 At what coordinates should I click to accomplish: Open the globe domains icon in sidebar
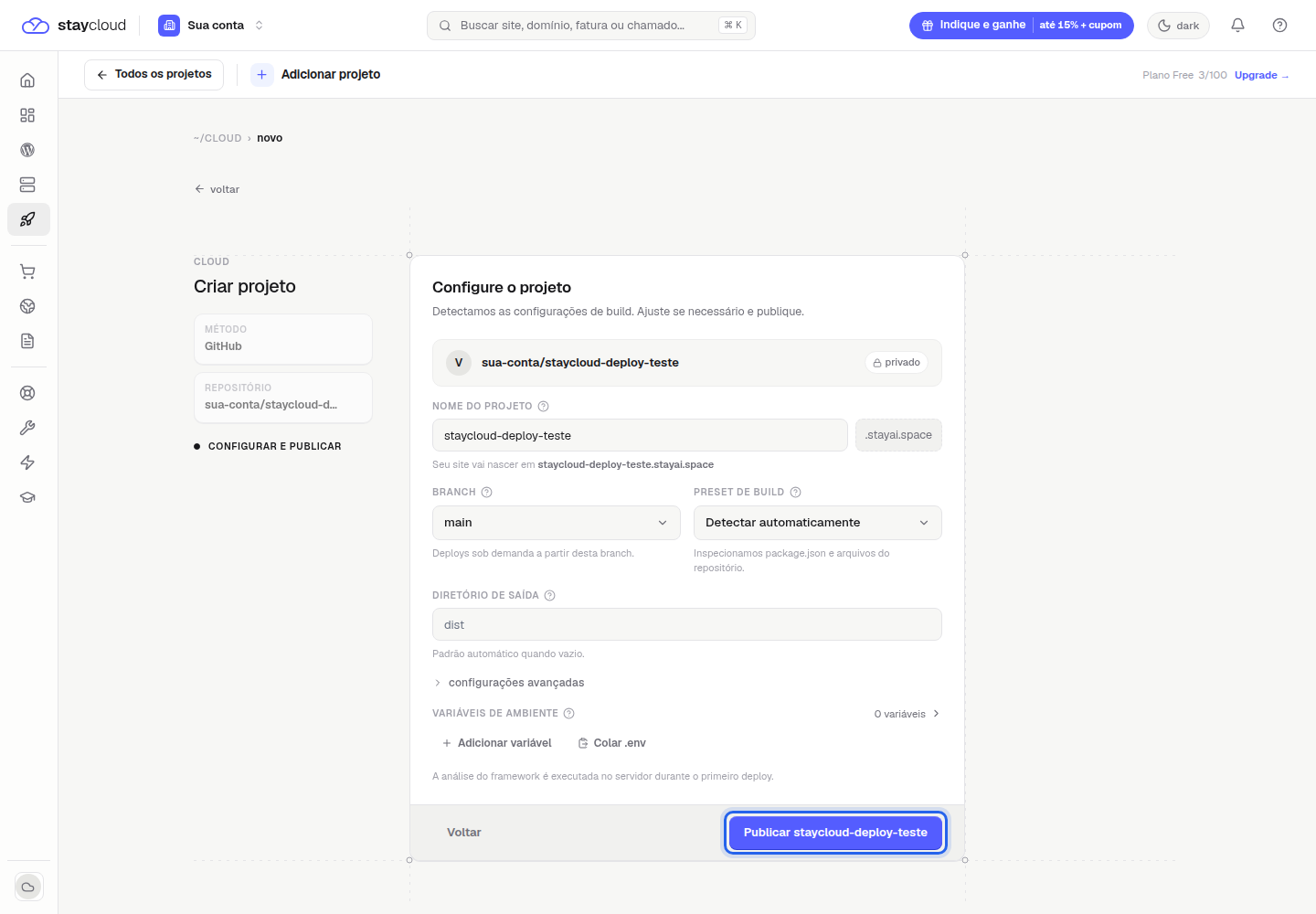(27, 306)
